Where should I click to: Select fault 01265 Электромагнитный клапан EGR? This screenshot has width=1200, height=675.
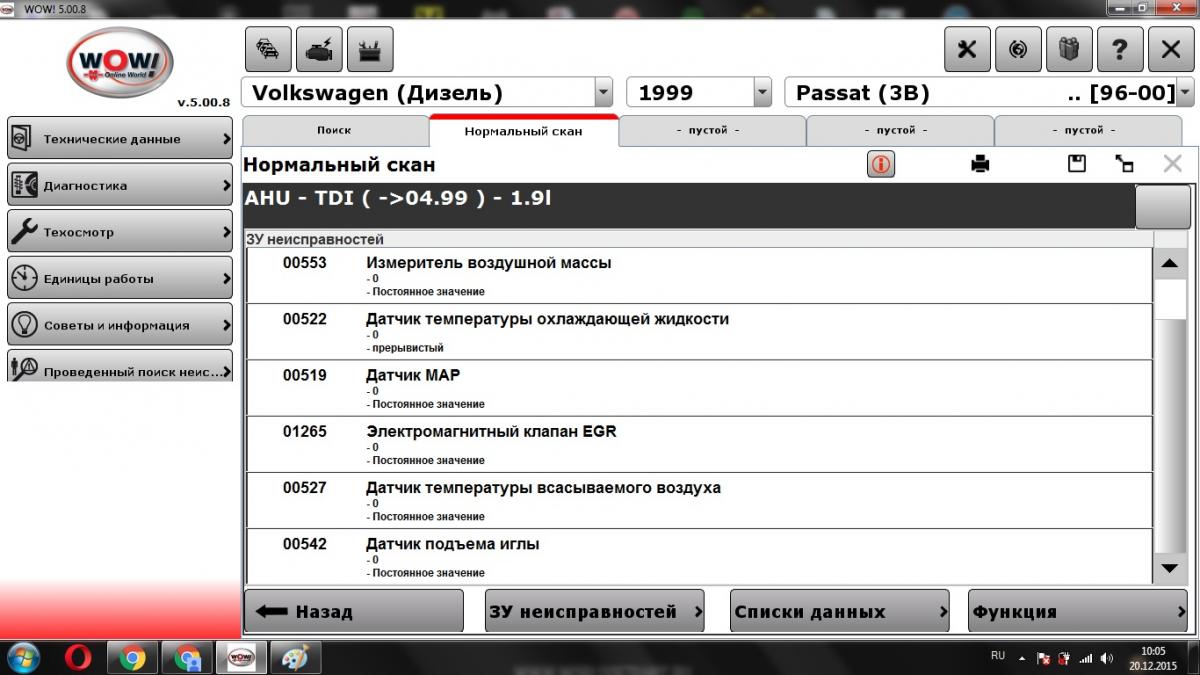pyautogui.click(x=699, y=444)
